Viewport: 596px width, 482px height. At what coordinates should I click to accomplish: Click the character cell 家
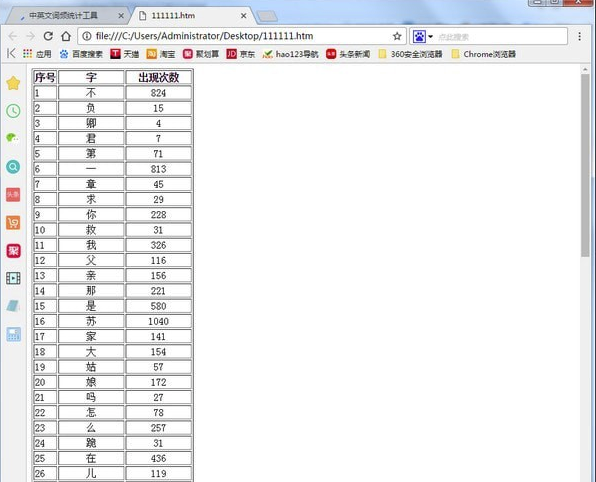click(91, 336)
